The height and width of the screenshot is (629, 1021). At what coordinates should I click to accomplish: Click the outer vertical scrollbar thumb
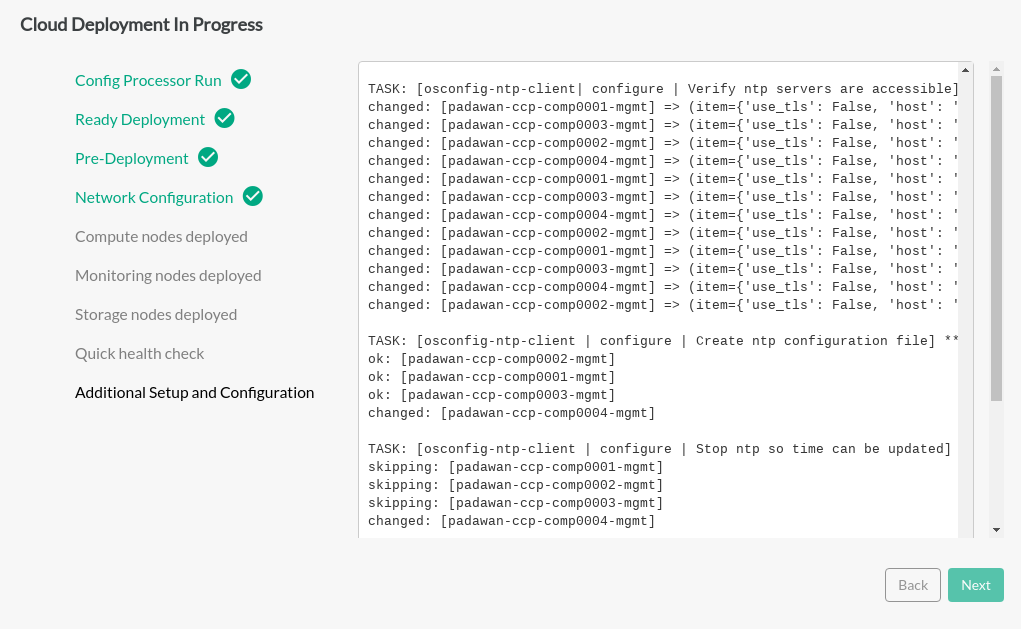pos(996,238)
